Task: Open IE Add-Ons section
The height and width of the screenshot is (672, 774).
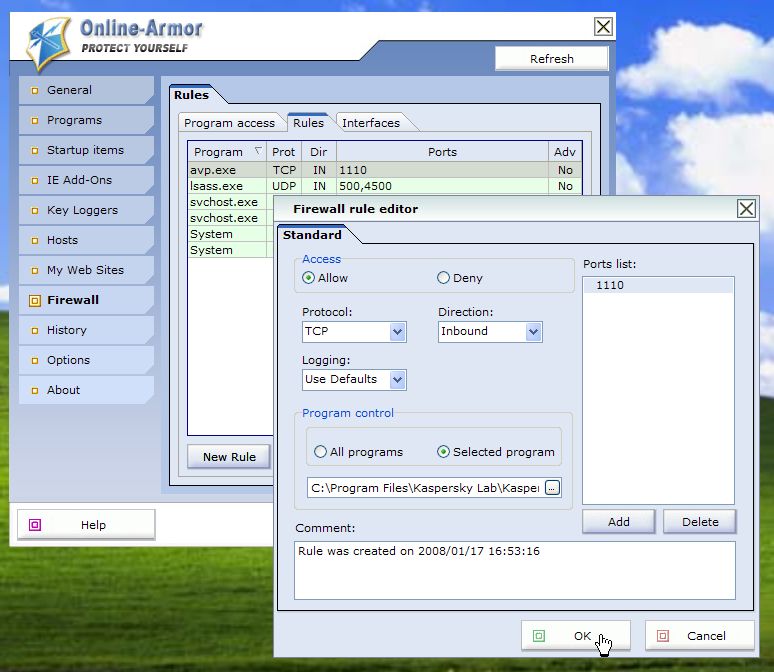Action: [86, 180]
